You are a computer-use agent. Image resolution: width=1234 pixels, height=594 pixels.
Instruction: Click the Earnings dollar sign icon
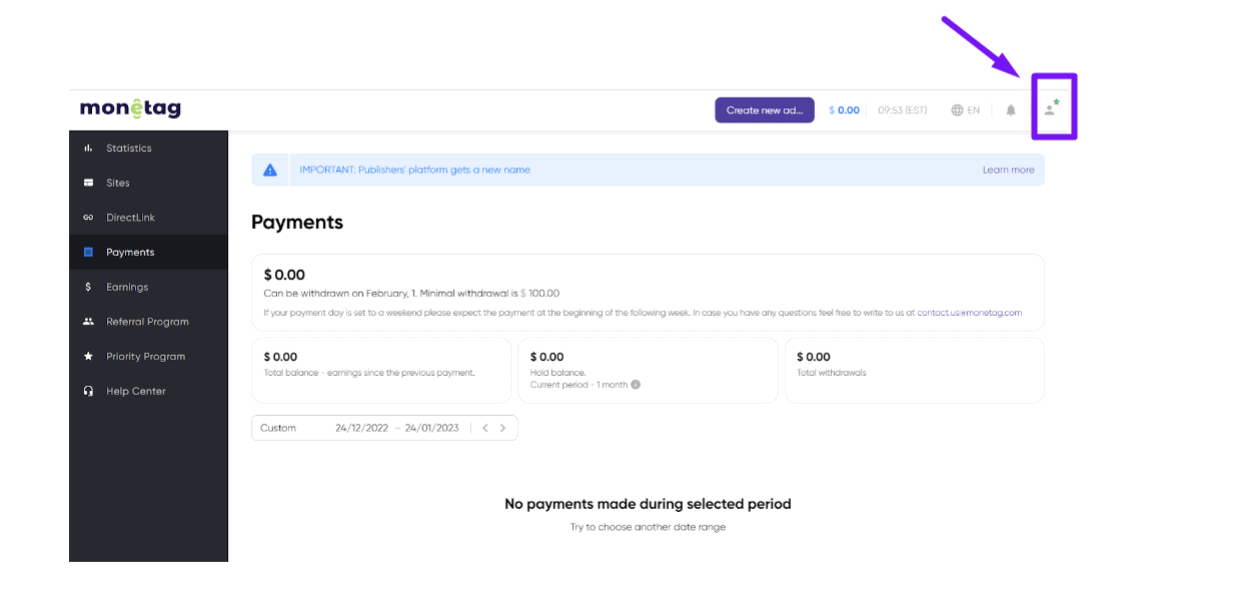point(88,287)
